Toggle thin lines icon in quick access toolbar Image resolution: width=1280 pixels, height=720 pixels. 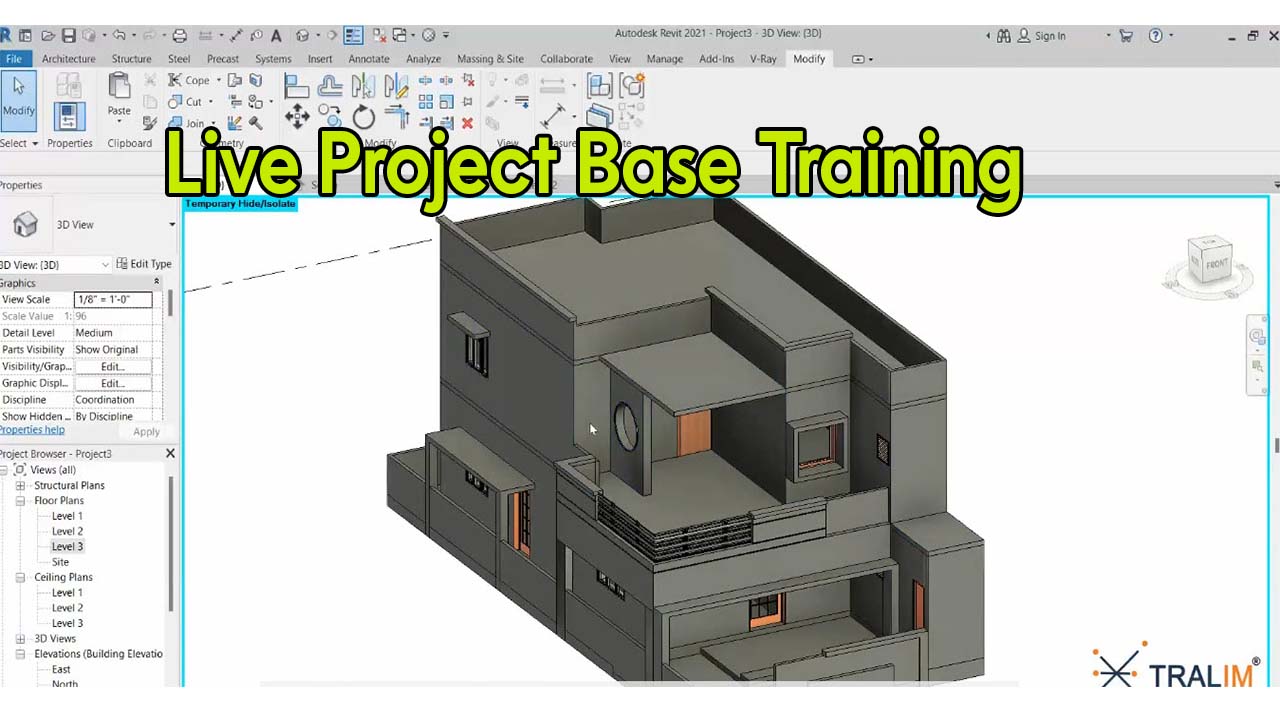pyautogui.click(x=353, y=35)
